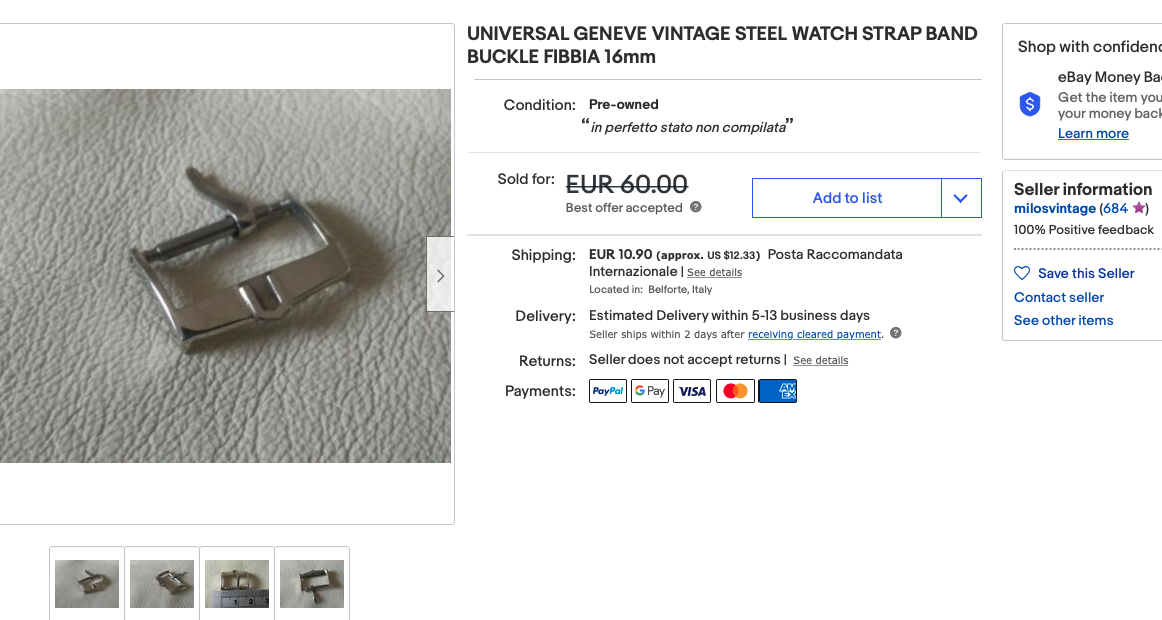Click the cleared payment help icon
1162x620 pixels.
click(895, 333)
